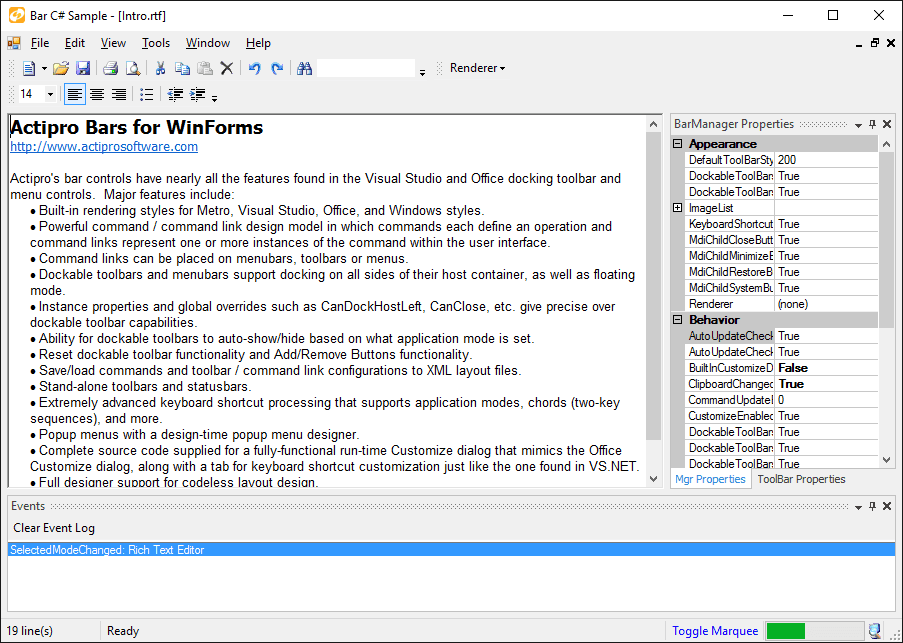Click the Redo arrow icon
The image size is (903, 643).
tap(277, 69)
